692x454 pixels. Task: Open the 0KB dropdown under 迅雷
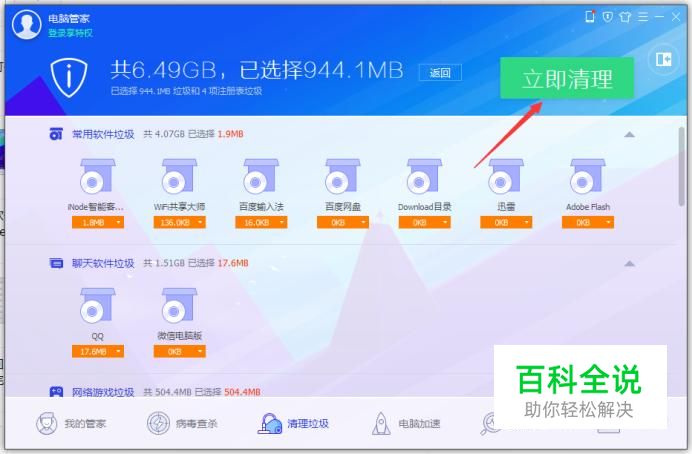point(506,222)
